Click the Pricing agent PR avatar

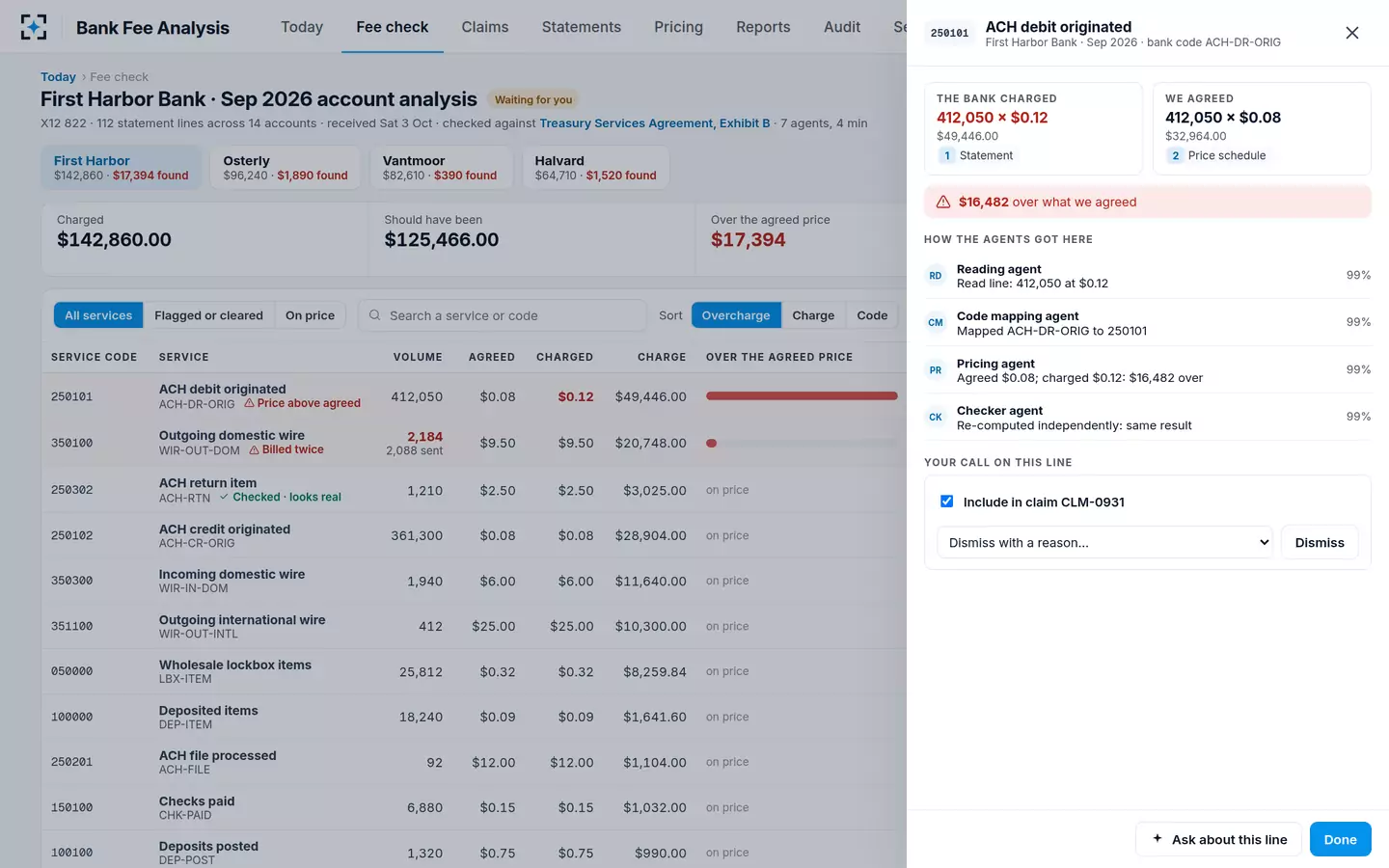[936, 370]
